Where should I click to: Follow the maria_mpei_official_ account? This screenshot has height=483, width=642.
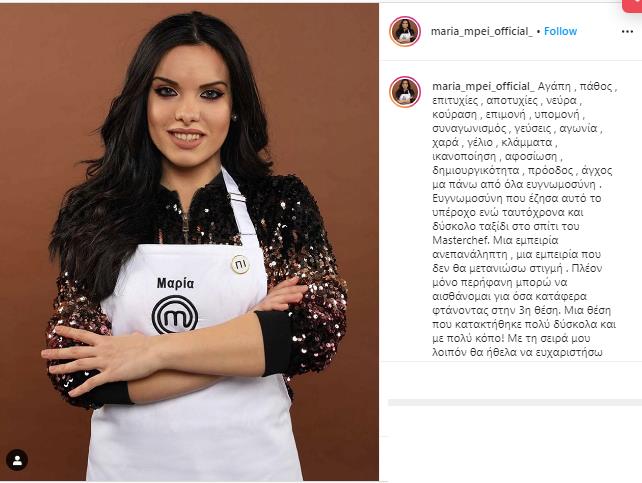coord(560,31)
